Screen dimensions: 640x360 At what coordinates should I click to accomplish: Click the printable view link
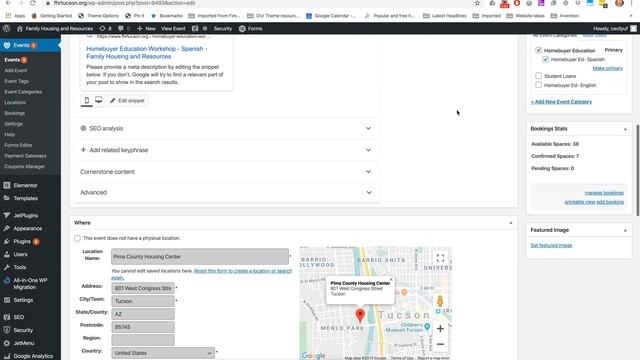coord(580,202)
